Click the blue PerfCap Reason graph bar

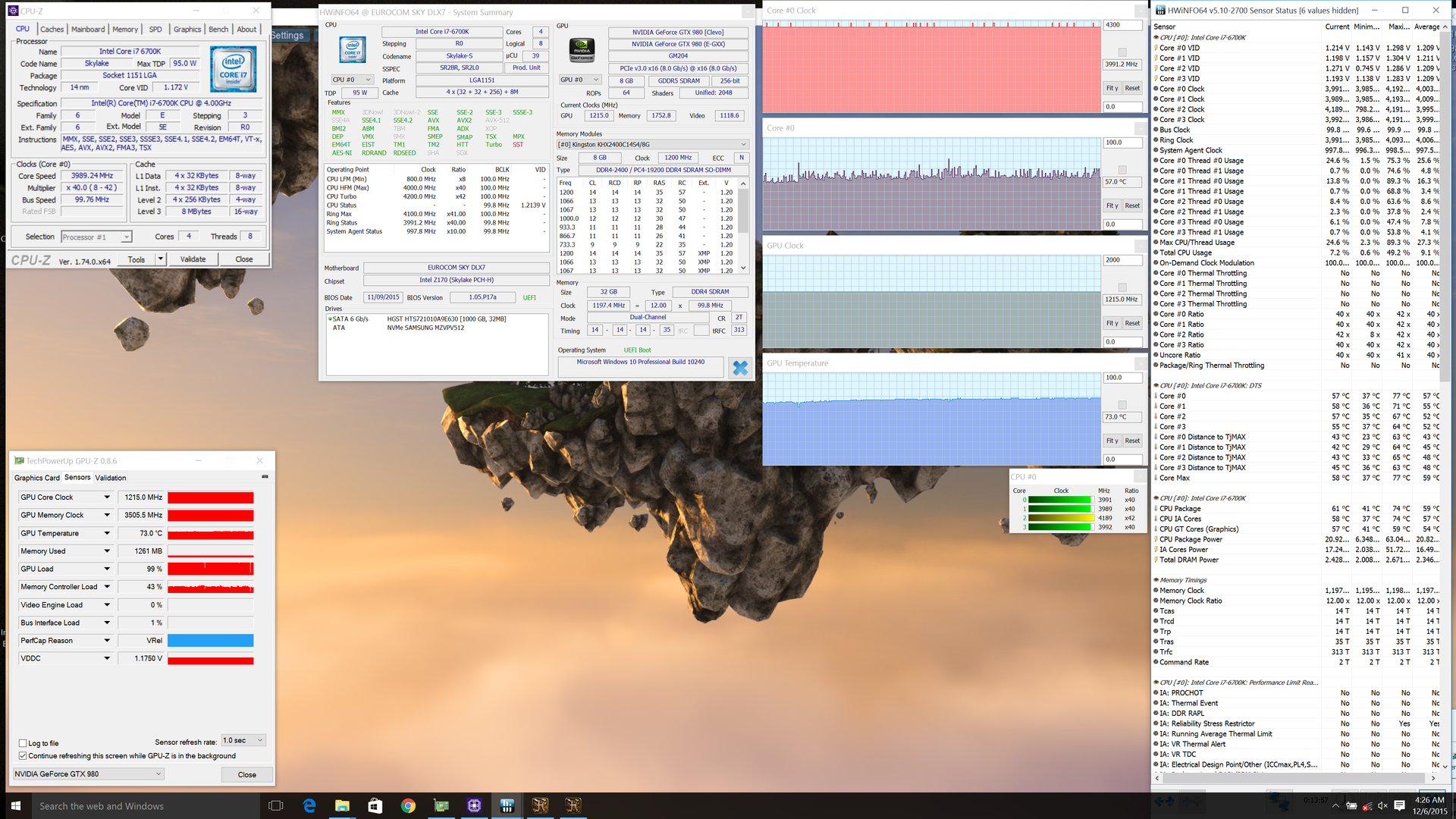(x=210, y=641)
